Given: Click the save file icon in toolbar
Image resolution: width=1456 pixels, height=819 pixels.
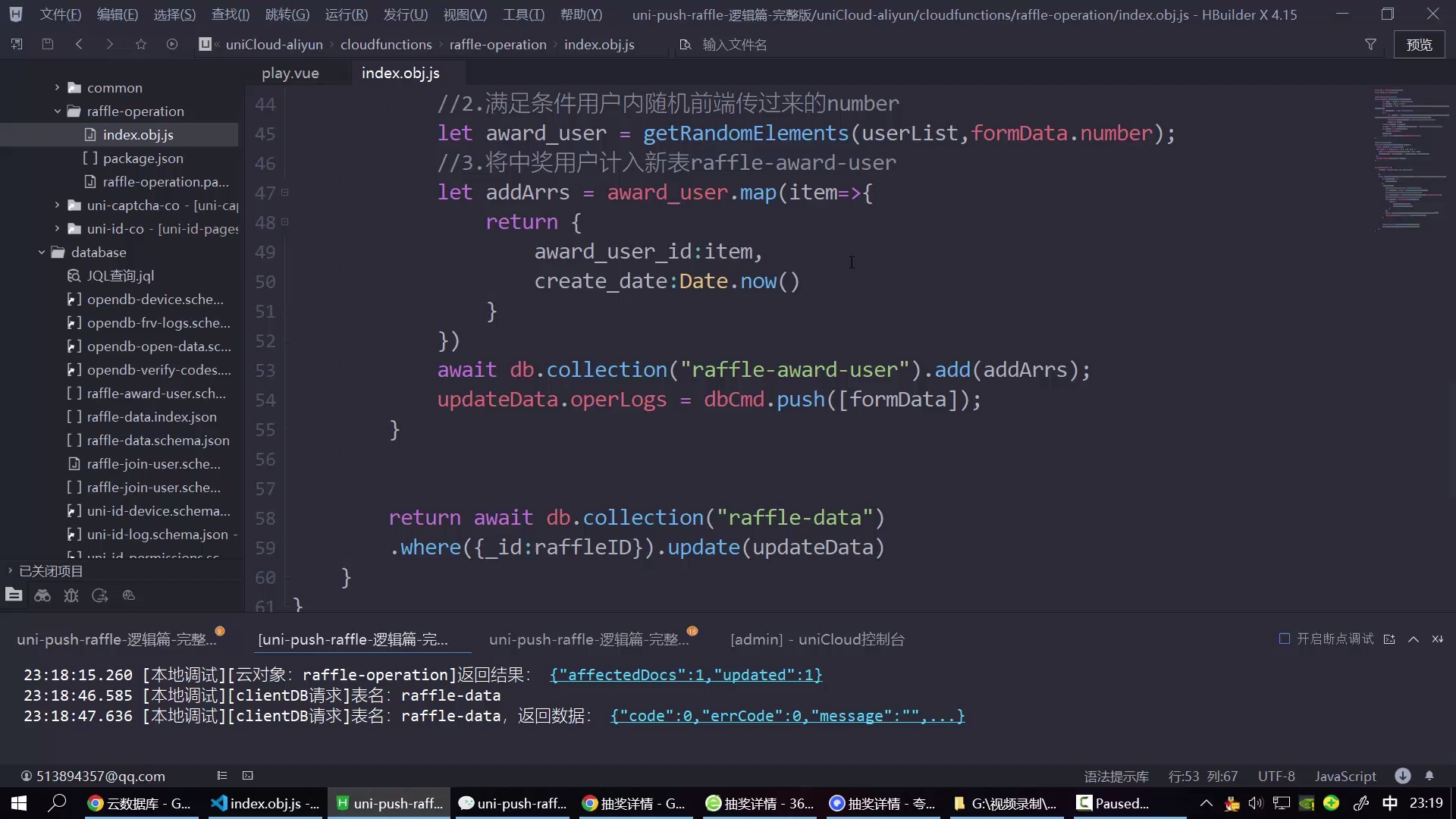Looking at the screenshot, I should [48, 45].
